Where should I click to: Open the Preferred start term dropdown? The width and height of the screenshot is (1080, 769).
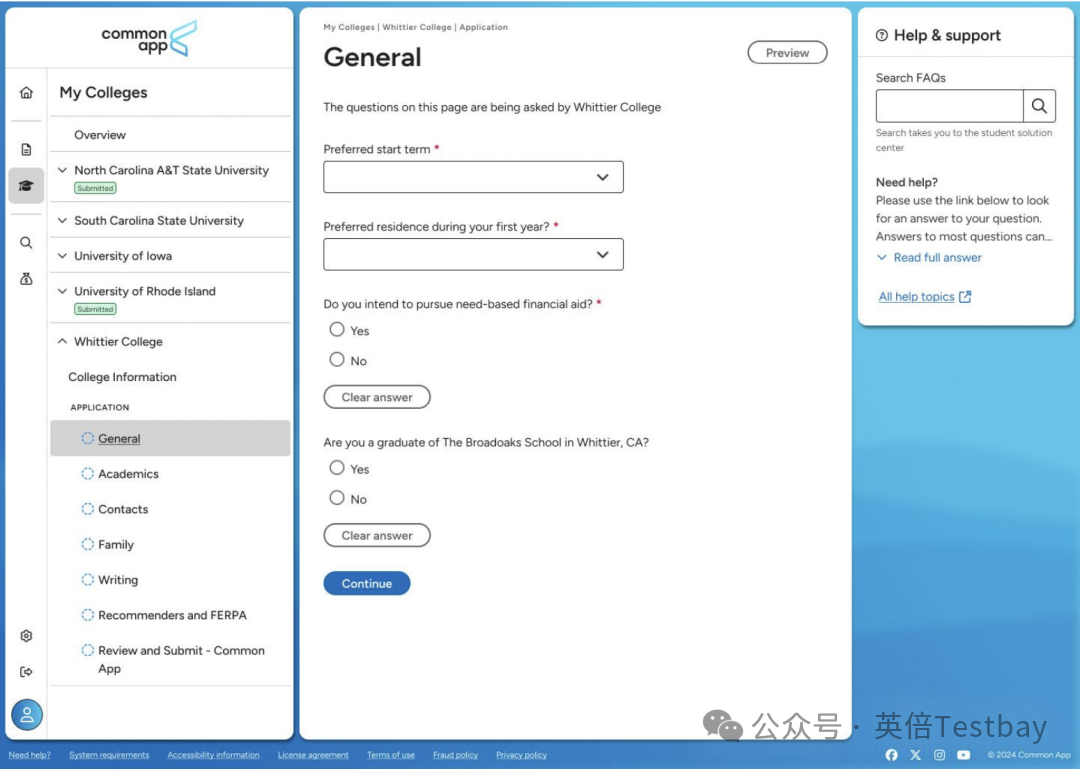[x=473, y=177]
